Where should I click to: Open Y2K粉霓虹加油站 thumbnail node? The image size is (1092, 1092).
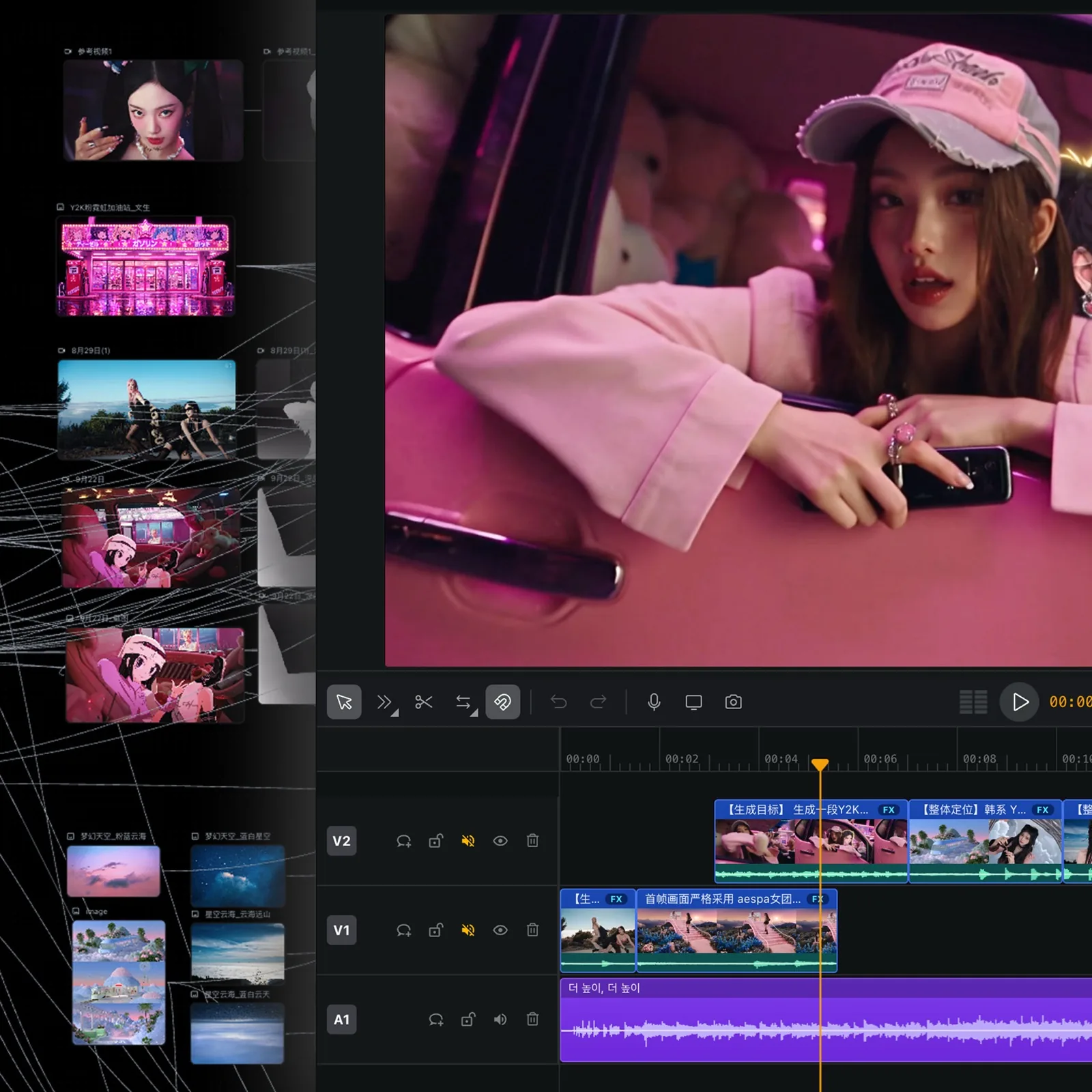145,266
